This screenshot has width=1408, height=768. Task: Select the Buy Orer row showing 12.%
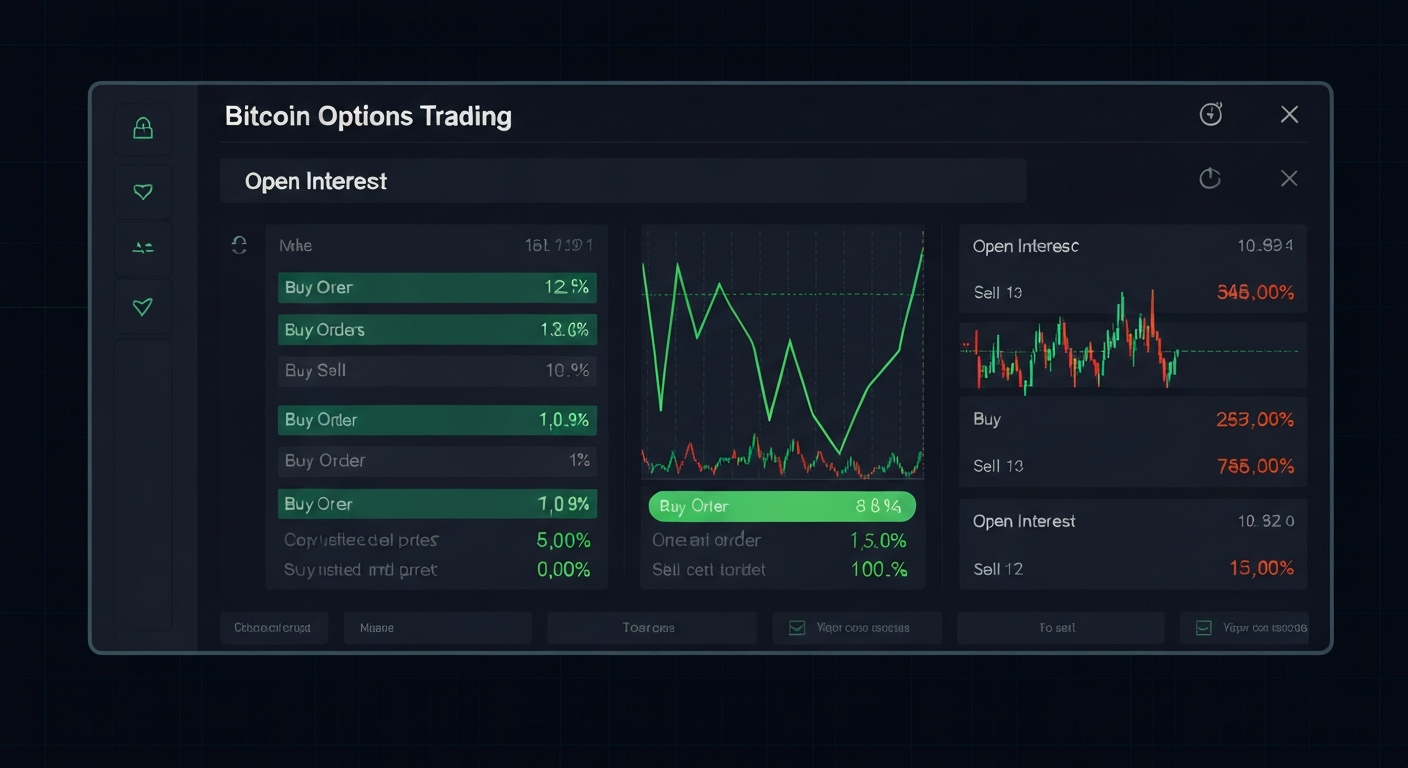(x=437, y=288)
